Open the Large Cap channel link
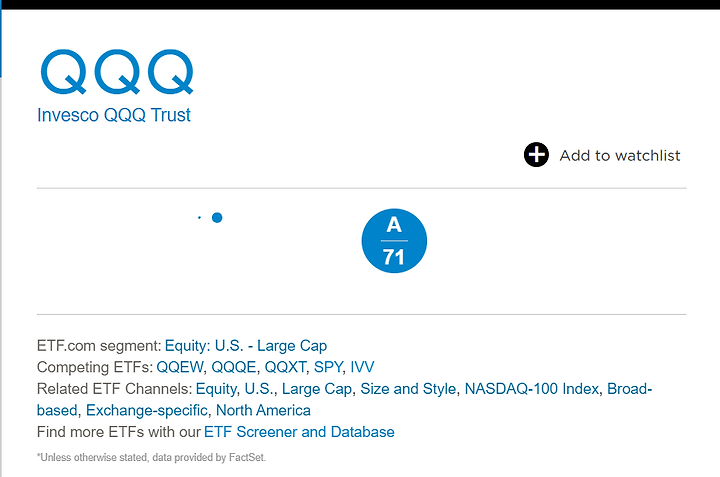Viewport: 720px width, 477px height. [x=317, y=389]
